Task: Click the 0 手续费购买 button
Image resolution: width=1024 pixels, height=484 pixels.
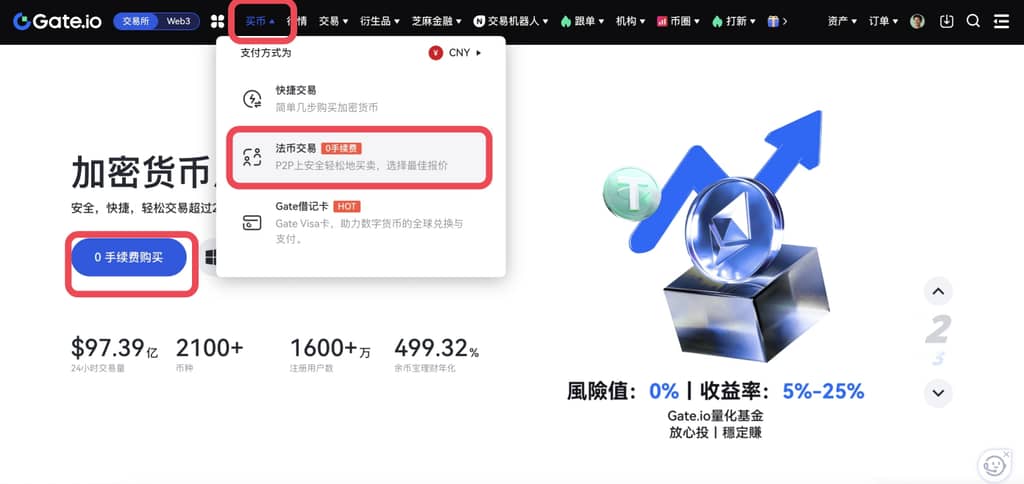Action: tap(129, 257)
